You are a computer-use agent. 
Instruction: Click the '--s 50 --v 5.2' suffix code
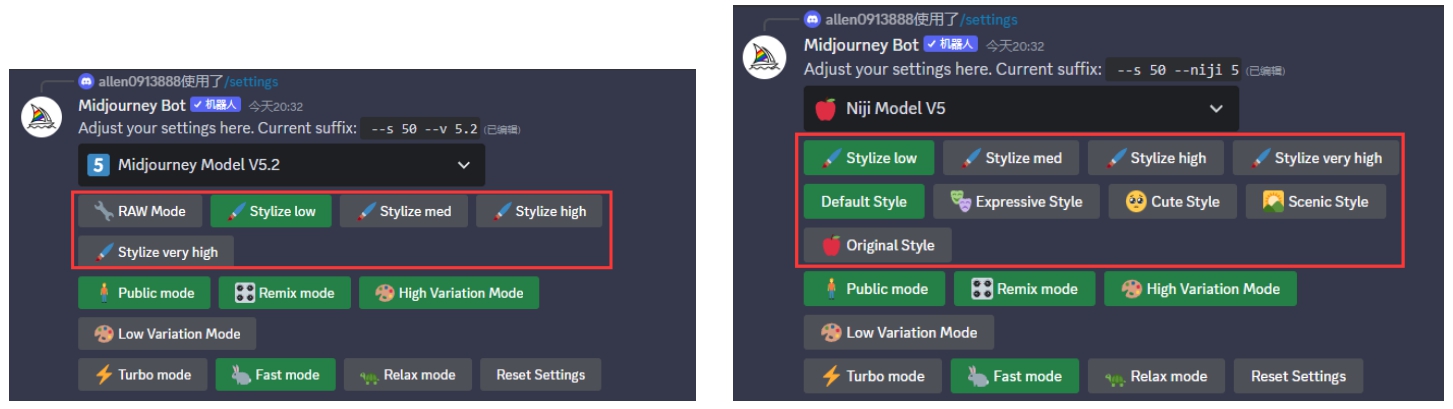pos(421,129)
